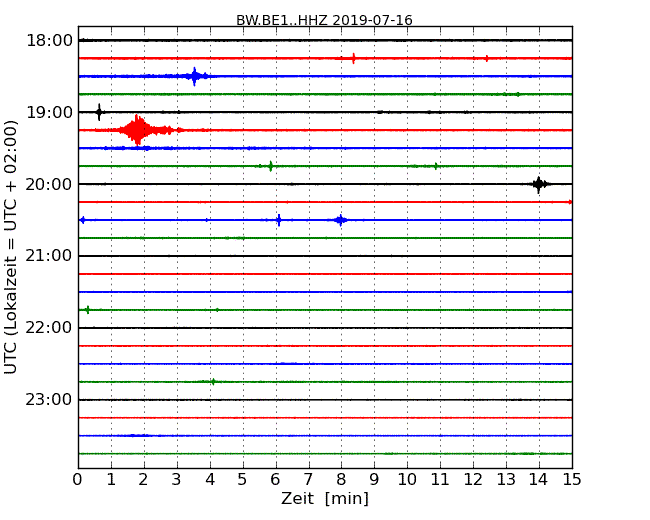Click x-axis tick label 15
The width and height of the screenshot is (650, 520).
(x=572, y=480)
